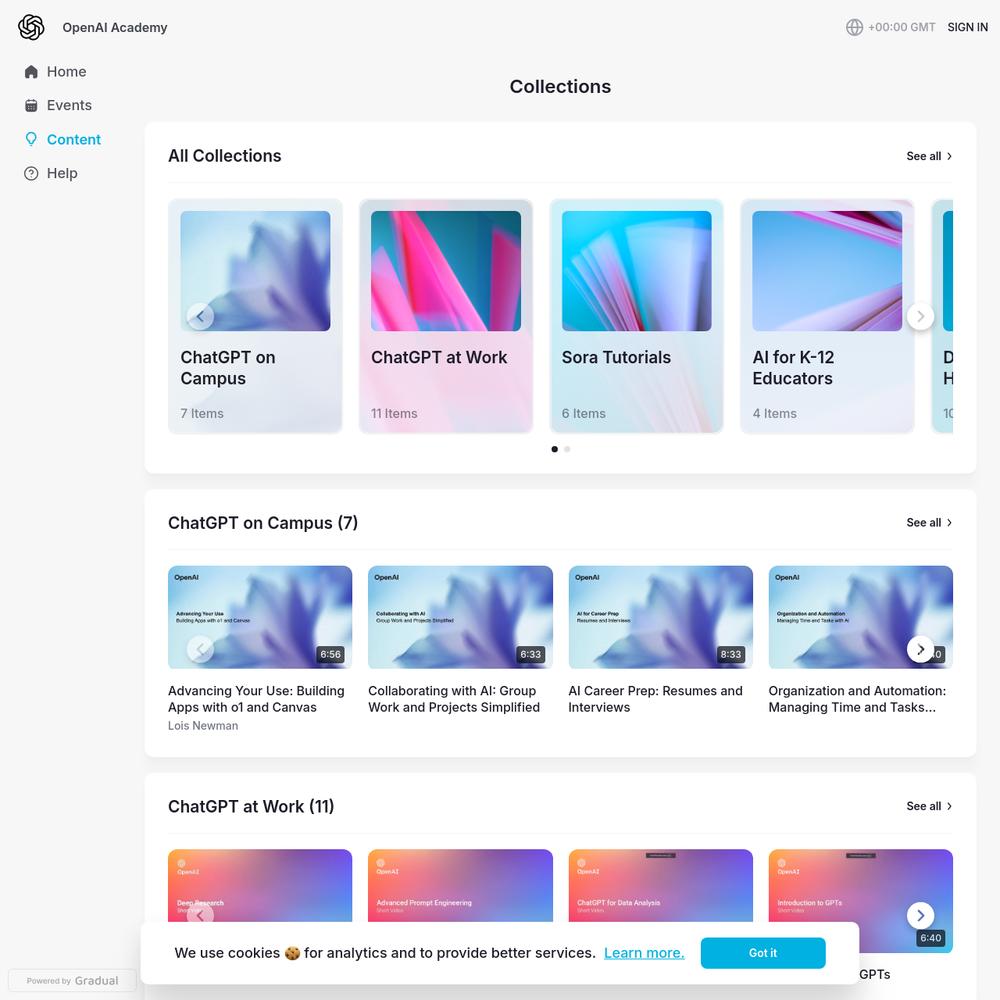This screenshot has height=1000, width=1000.
Task: Click the See all chevron in ChatGPT on Campus
Action: [x=949, y=522]
